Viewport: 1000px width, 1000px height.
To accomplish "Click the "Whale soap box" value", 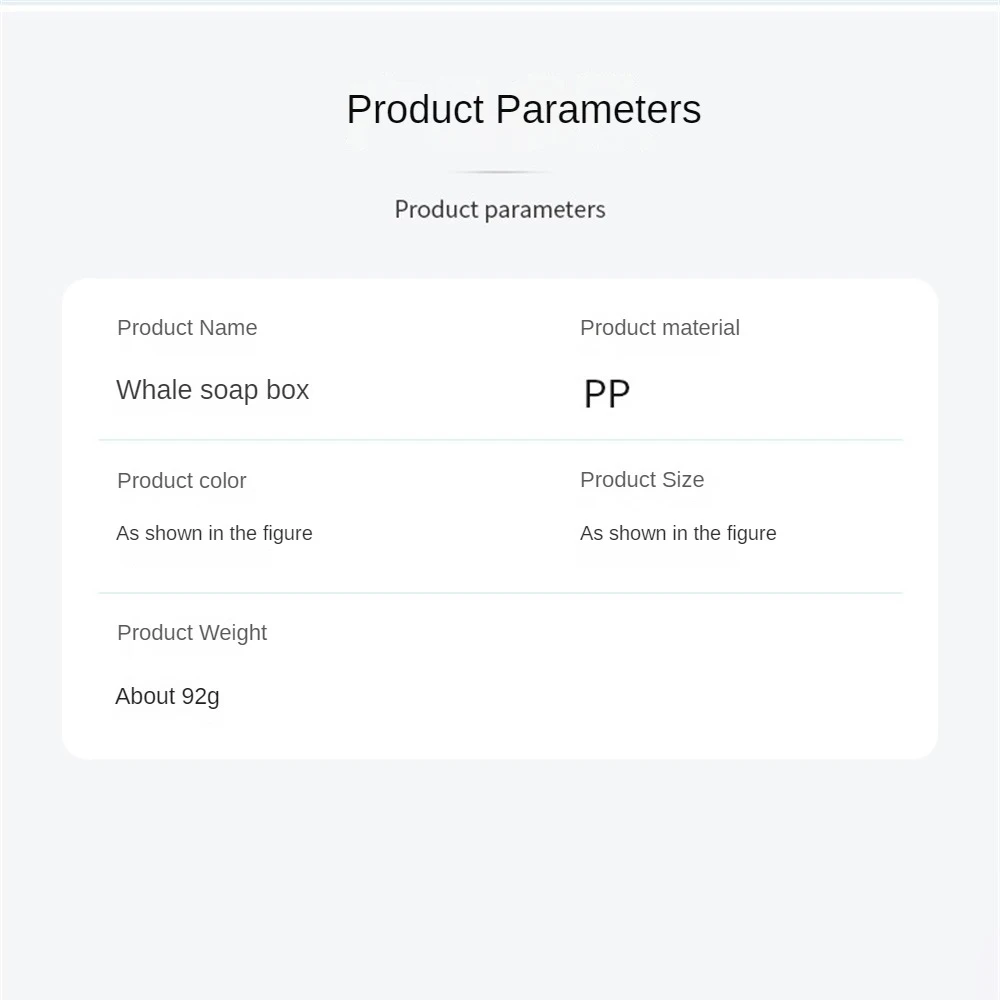I will coord(212,390).
